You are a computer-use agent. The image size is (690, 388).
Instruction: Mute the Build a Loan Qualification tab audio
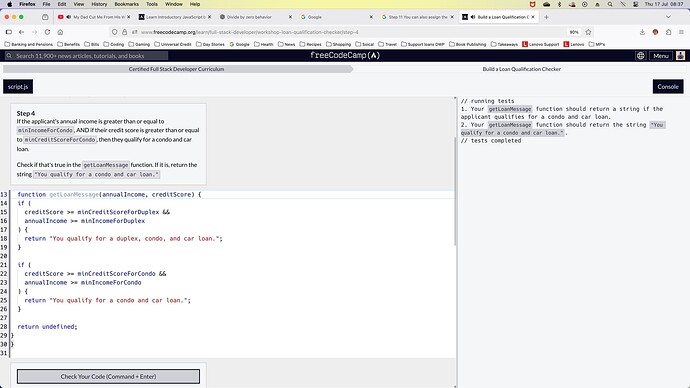(473, 17)
